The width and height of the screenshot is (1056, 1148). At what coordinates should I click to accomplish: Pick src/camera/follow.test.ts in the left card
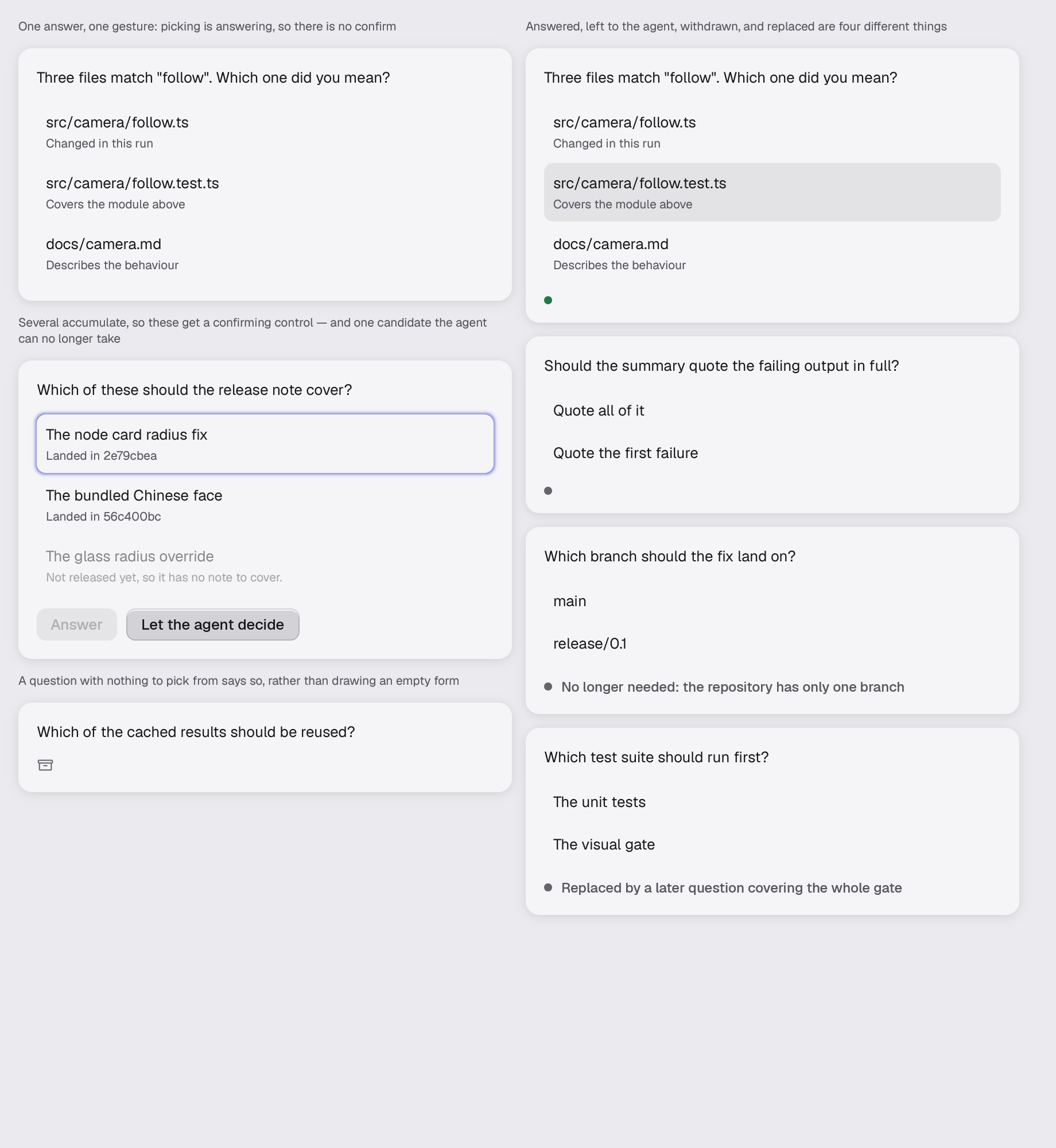265,192
